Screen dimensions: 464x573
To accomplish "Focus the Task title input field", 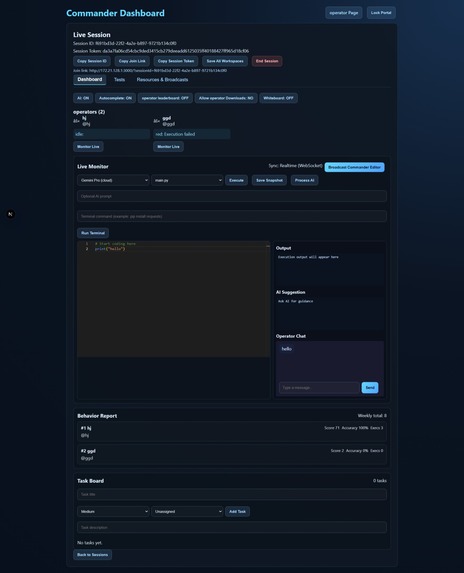I will coord(232,494).
